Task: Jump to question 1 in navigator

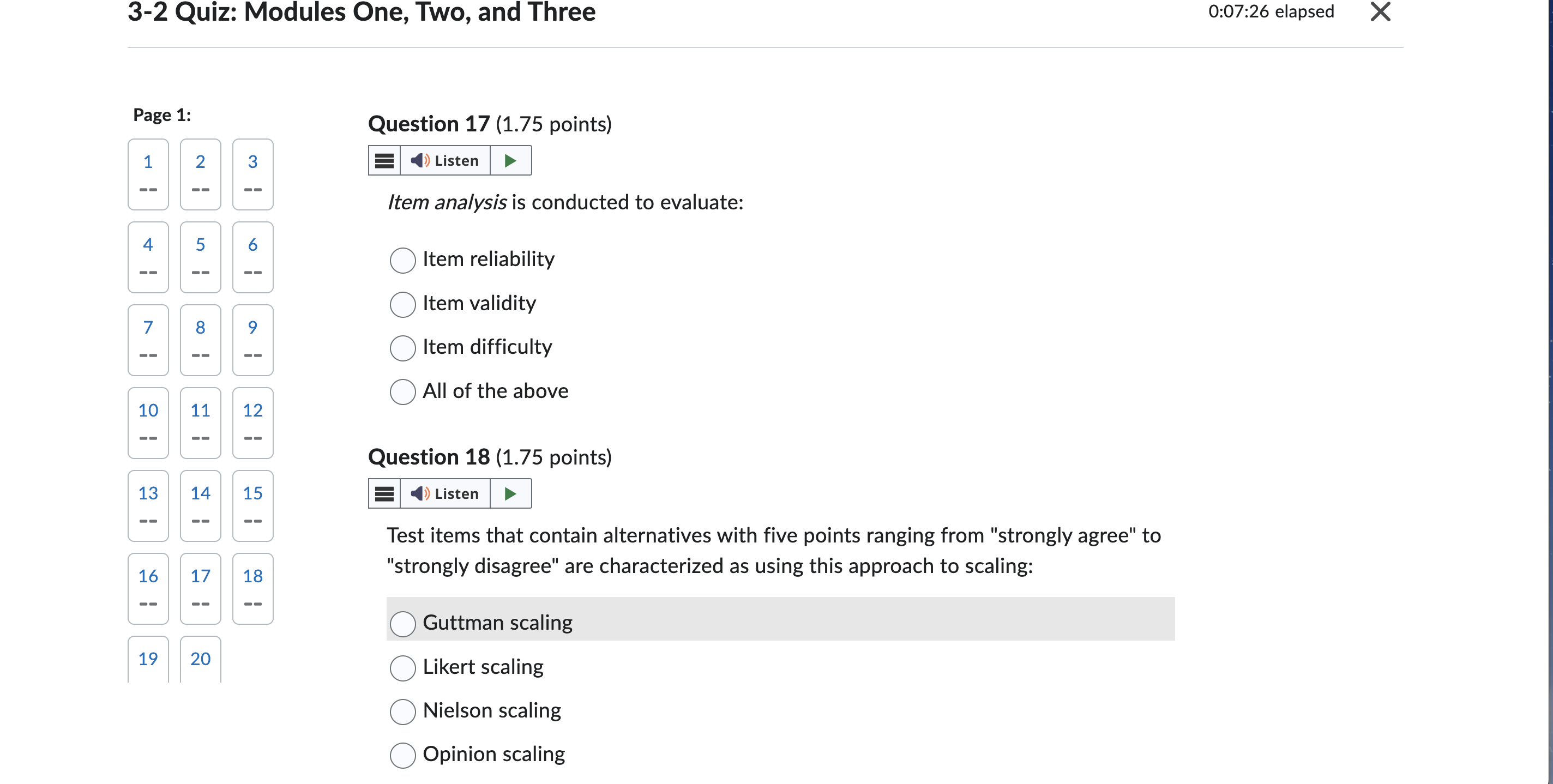Action: pos(148,174)
